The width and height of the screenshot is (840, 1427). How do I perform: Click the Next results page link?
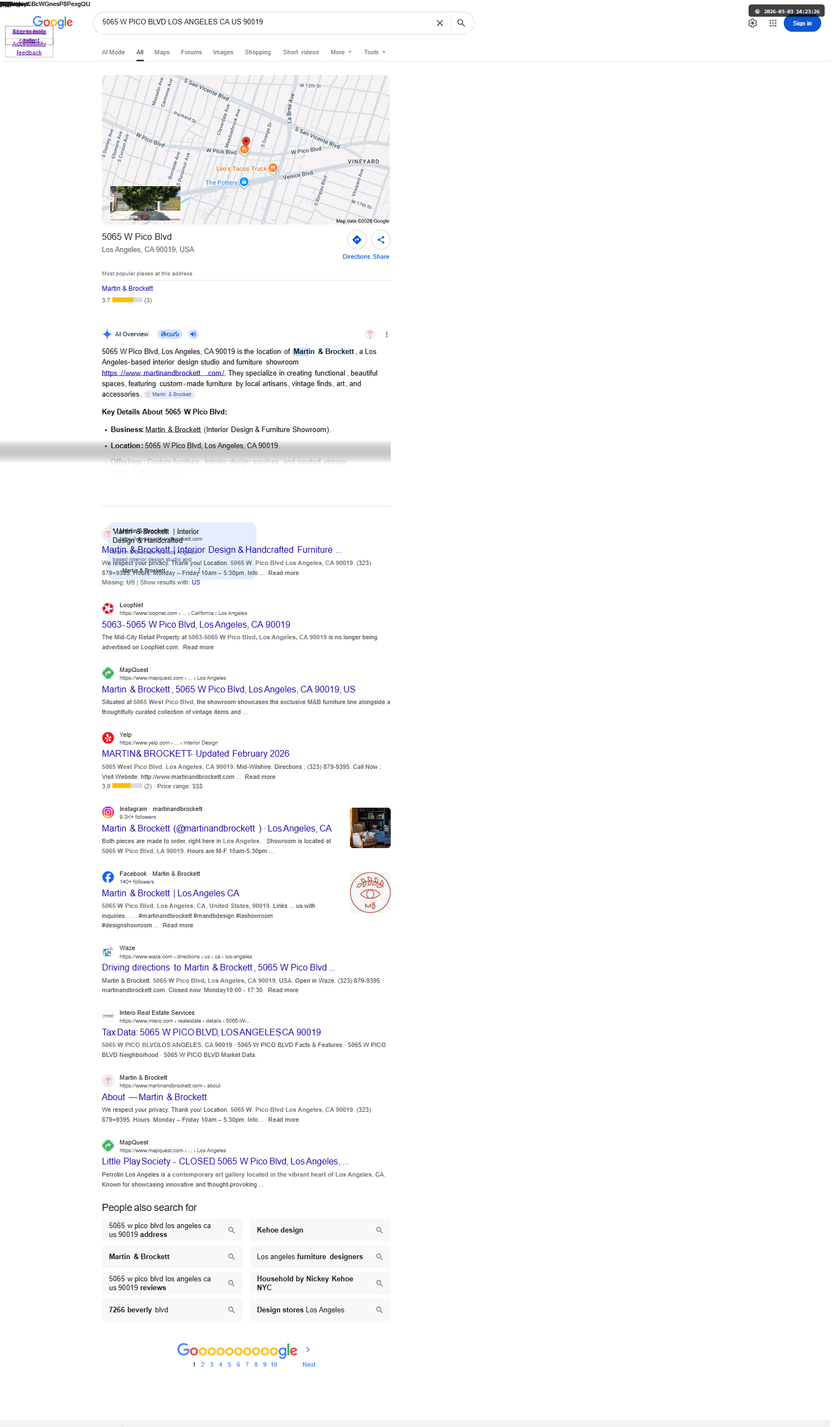(x=312, y=1380)
